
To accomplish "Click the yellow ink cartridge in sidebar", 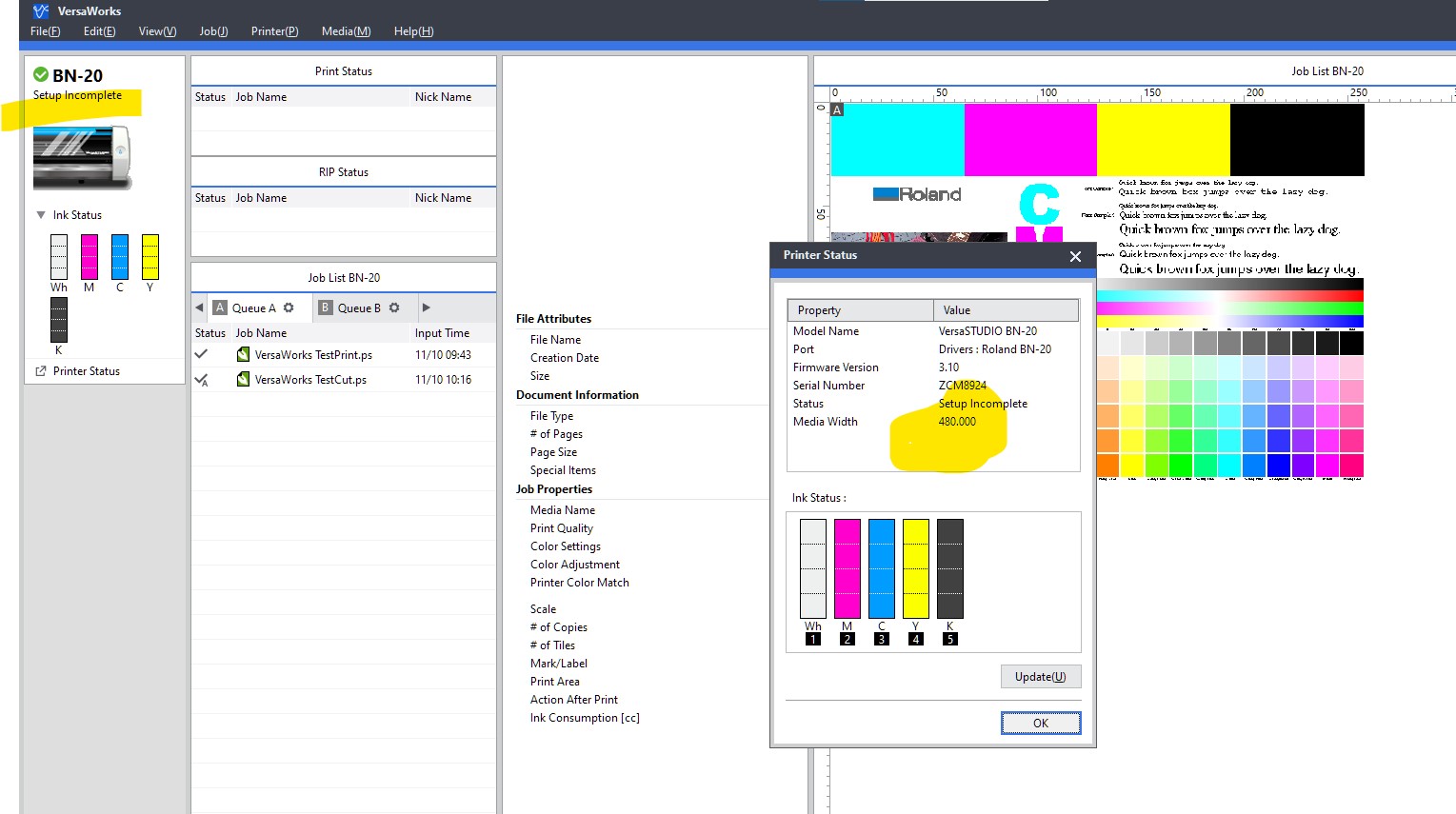I will (150, 257).
